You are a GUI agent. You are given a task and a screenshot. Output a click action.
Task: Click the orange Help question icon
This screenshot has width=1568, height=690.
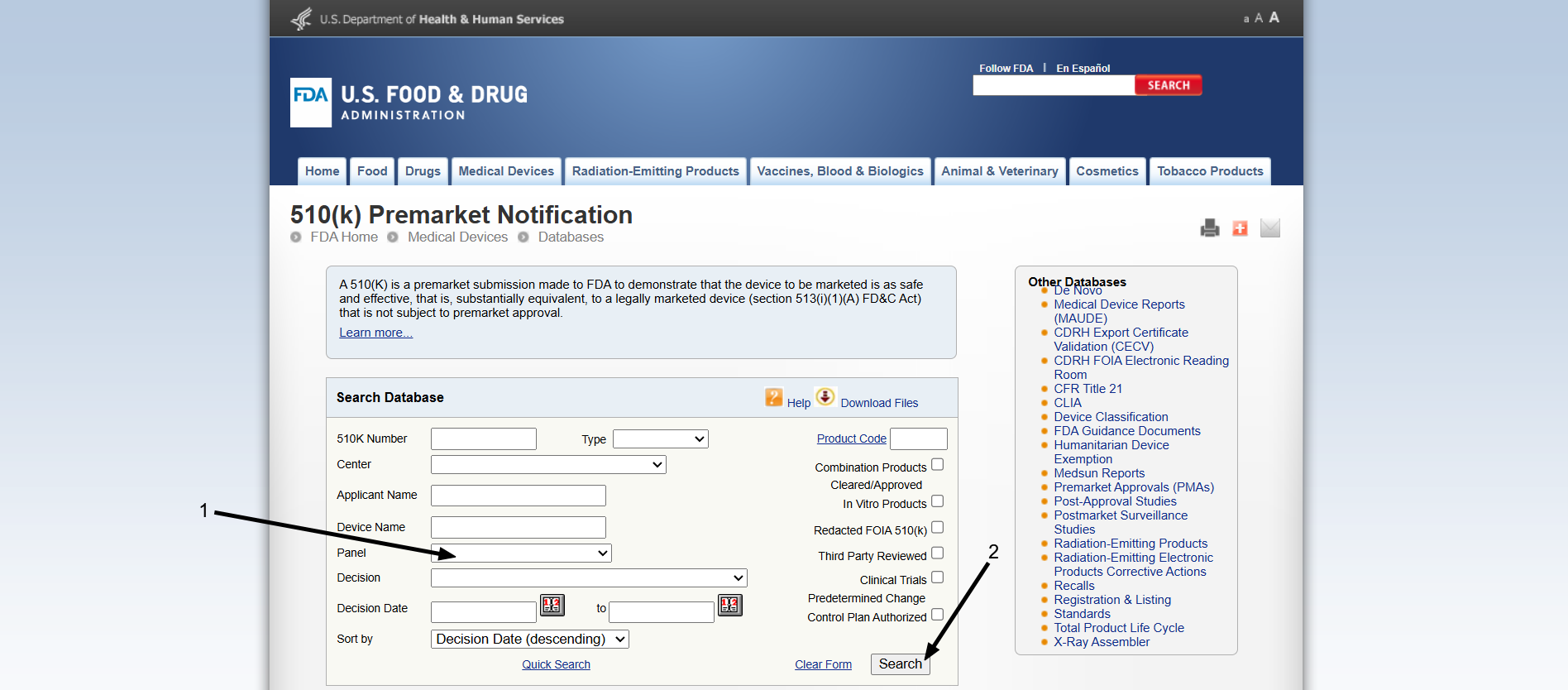point(774,397)
